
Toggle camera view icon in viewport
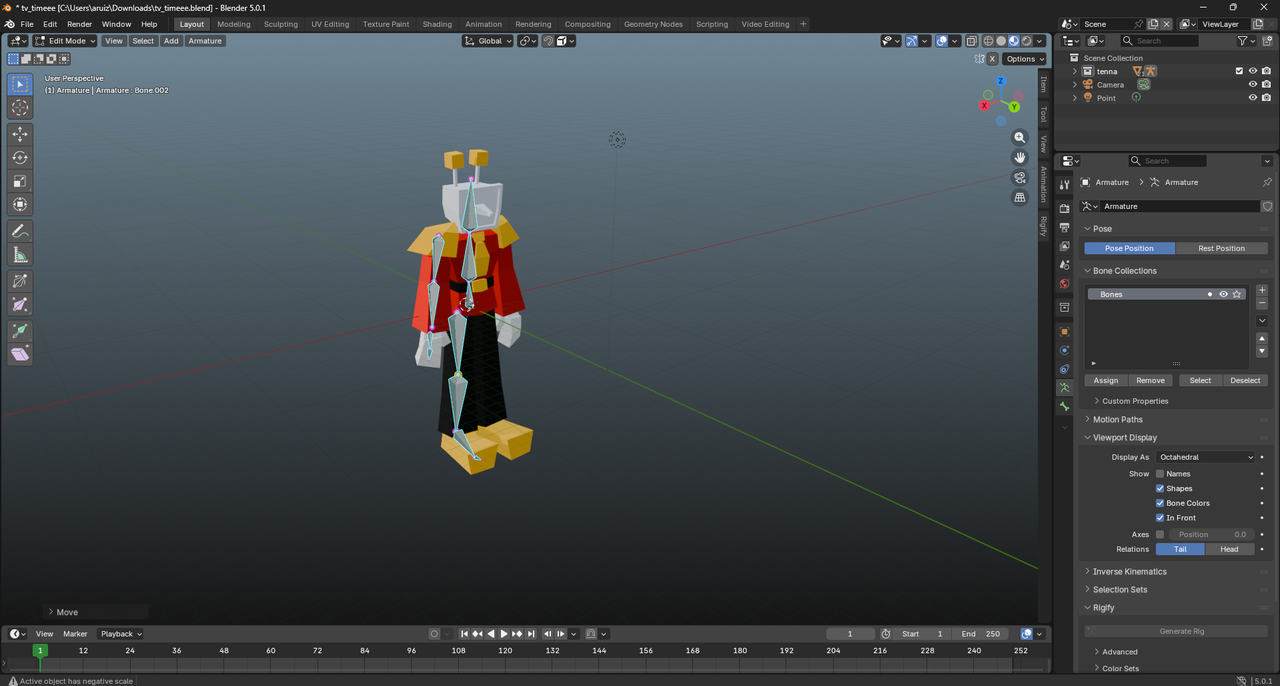pos(1020,177)
